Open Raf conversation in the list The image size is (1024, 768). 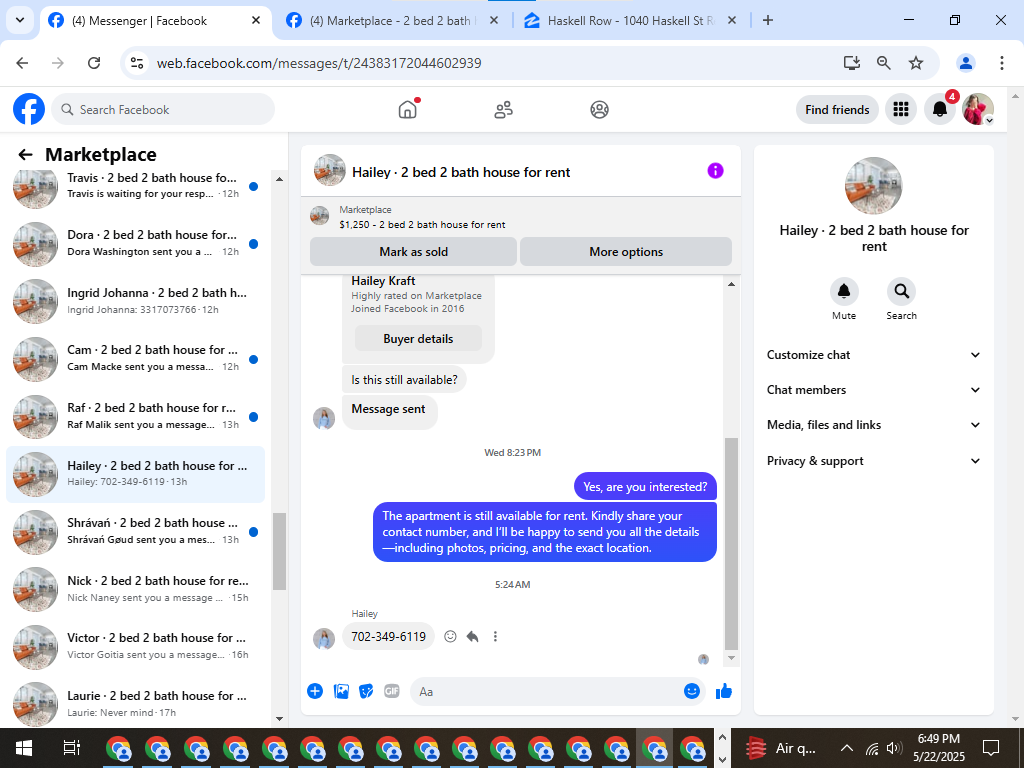click(x=136, y=416)
